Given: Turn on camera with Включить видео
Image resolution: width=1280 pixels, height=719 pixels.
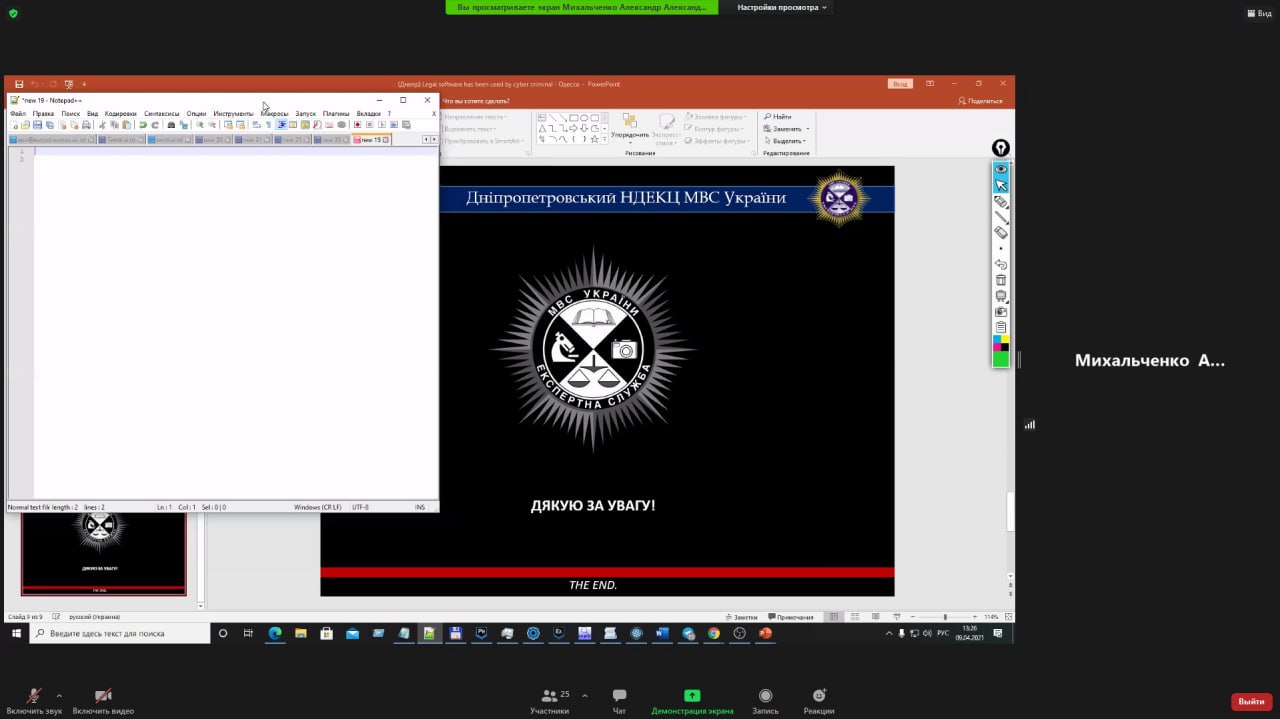Looking at the screenshot, I should pyautogui.click(x=103, y=702).
